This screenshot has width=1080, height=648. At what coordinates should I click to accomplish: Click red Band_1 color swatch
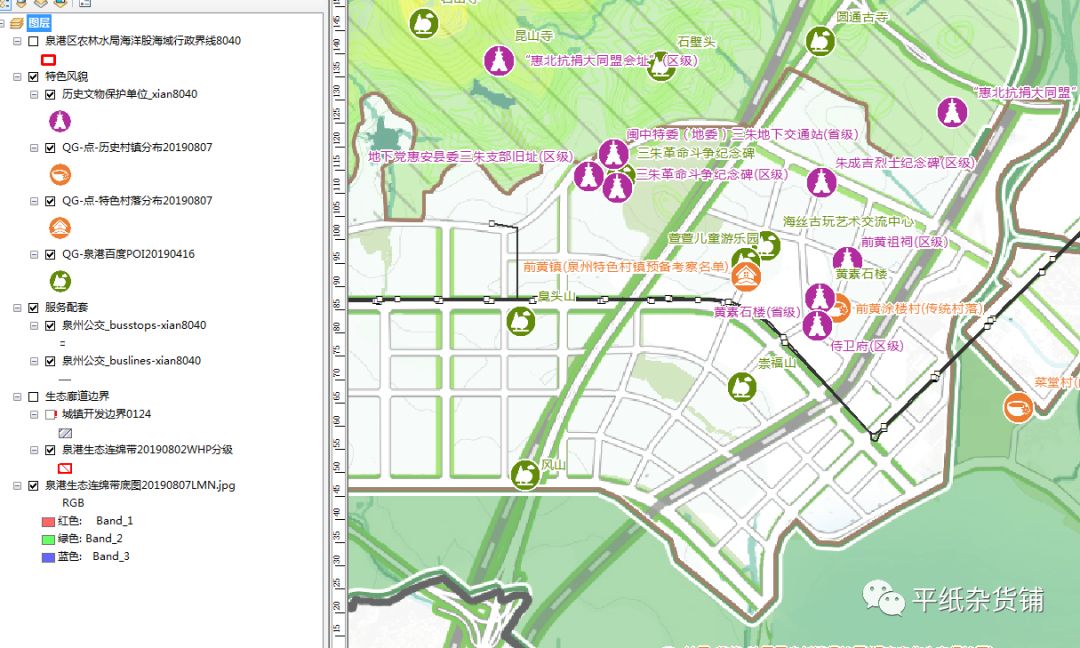tap(48, 521)
